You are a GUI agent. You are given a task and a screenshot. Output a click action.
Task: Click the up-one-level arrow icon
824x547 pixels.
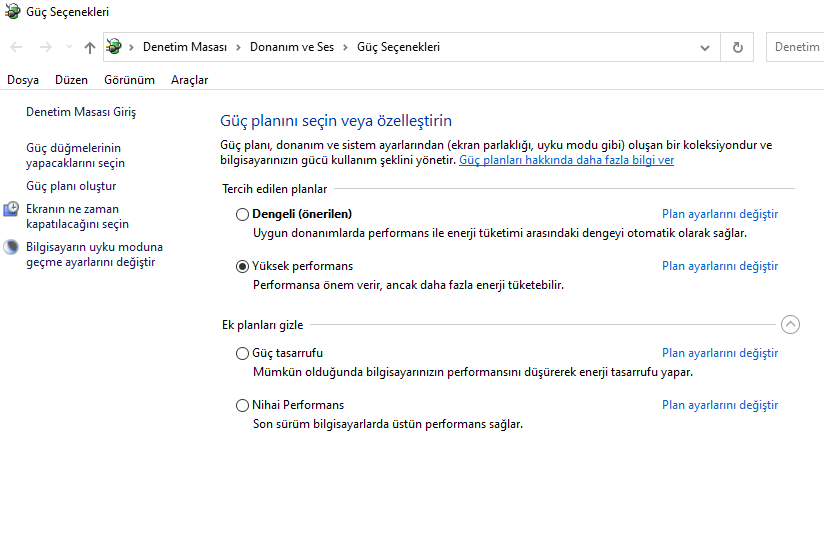[x=90, y=47]
